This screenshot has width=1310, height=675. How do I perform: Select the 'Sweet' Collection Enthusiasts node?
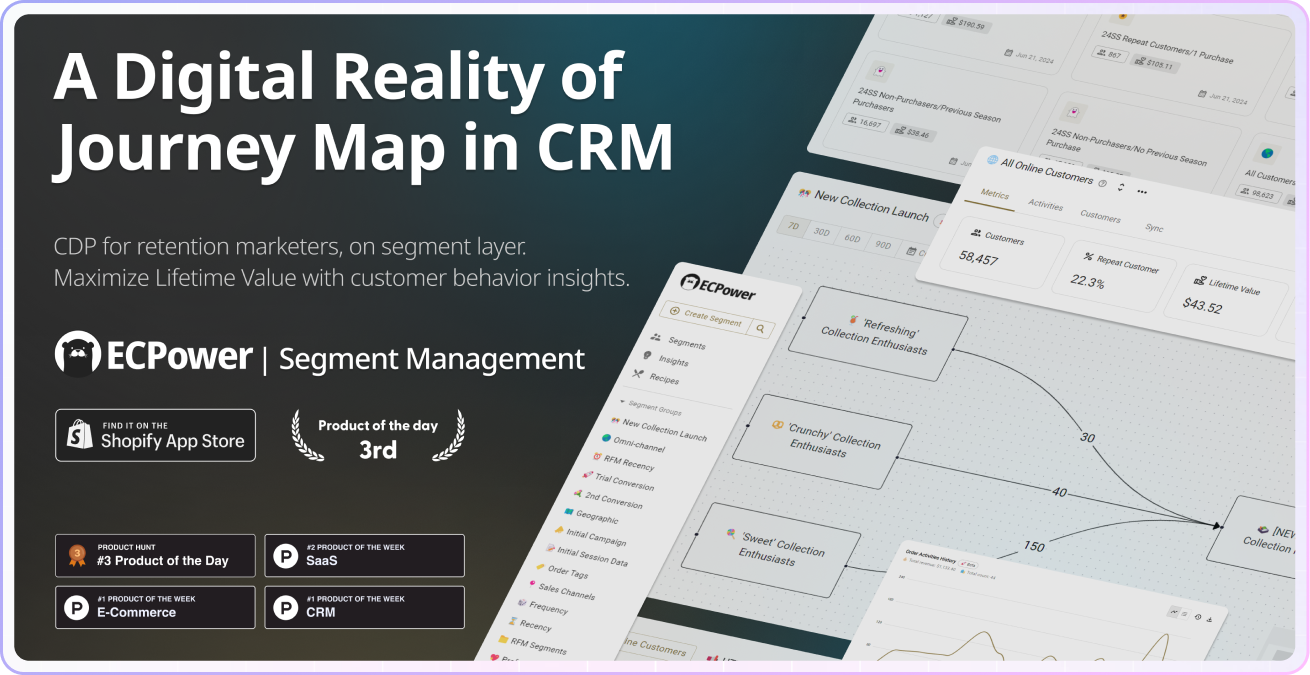tap(771, 548)
